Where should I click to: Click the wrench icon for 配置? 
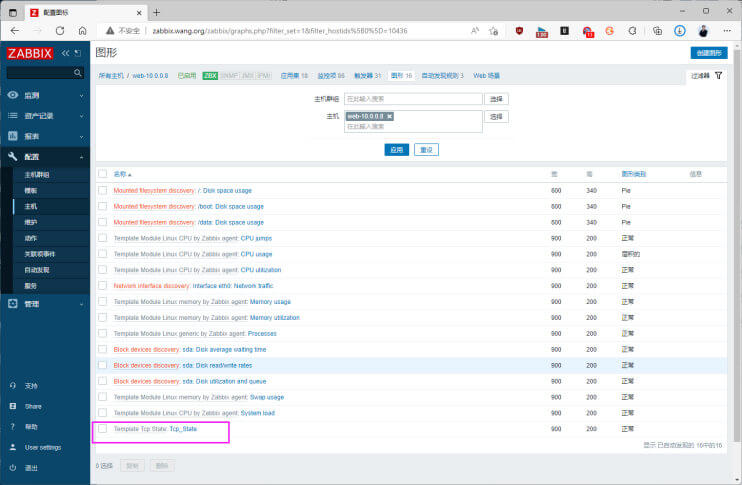(13, 156)
